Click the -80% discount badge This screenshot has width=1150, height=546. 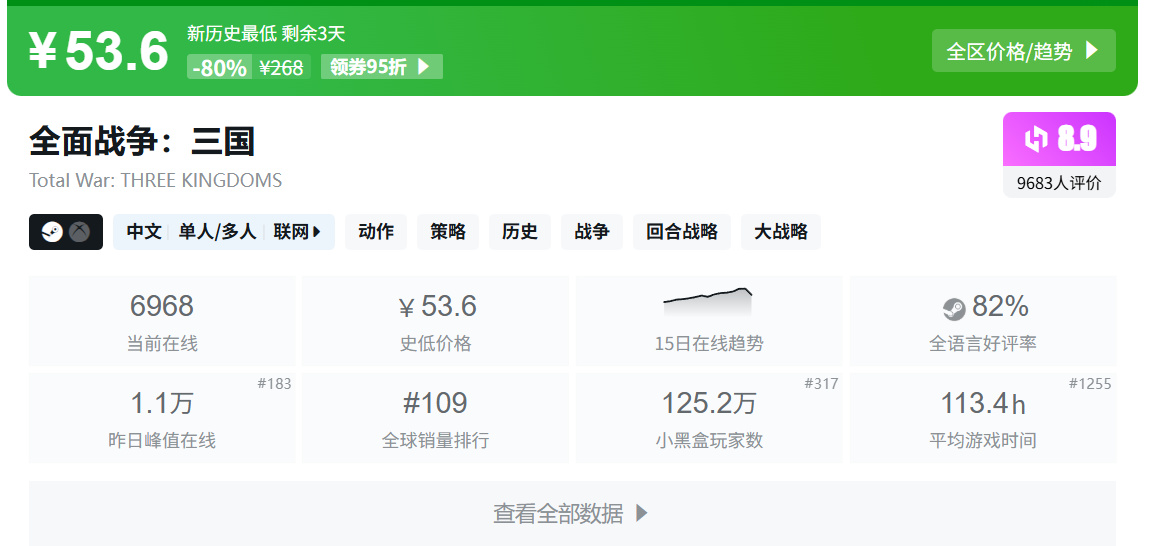219,68
